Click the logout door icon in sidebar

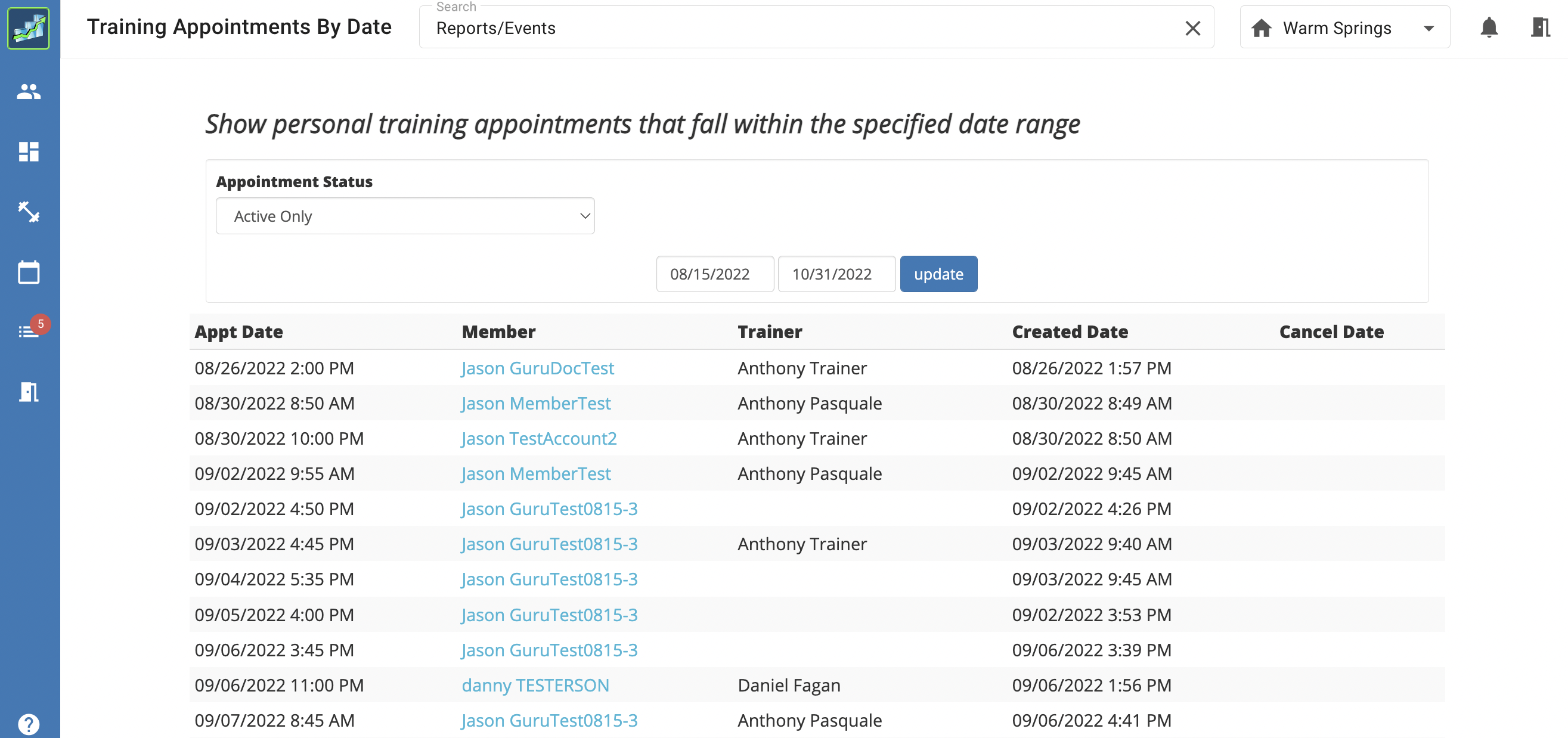(29, 392)
